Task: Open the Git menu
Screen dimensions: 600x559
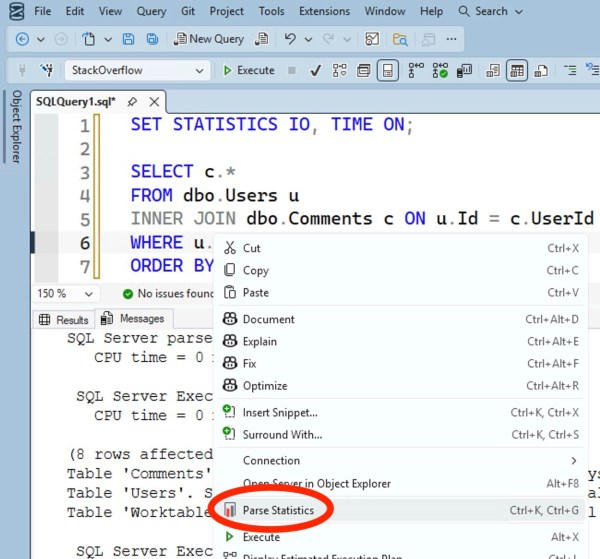Action: (x=188, y=11)
